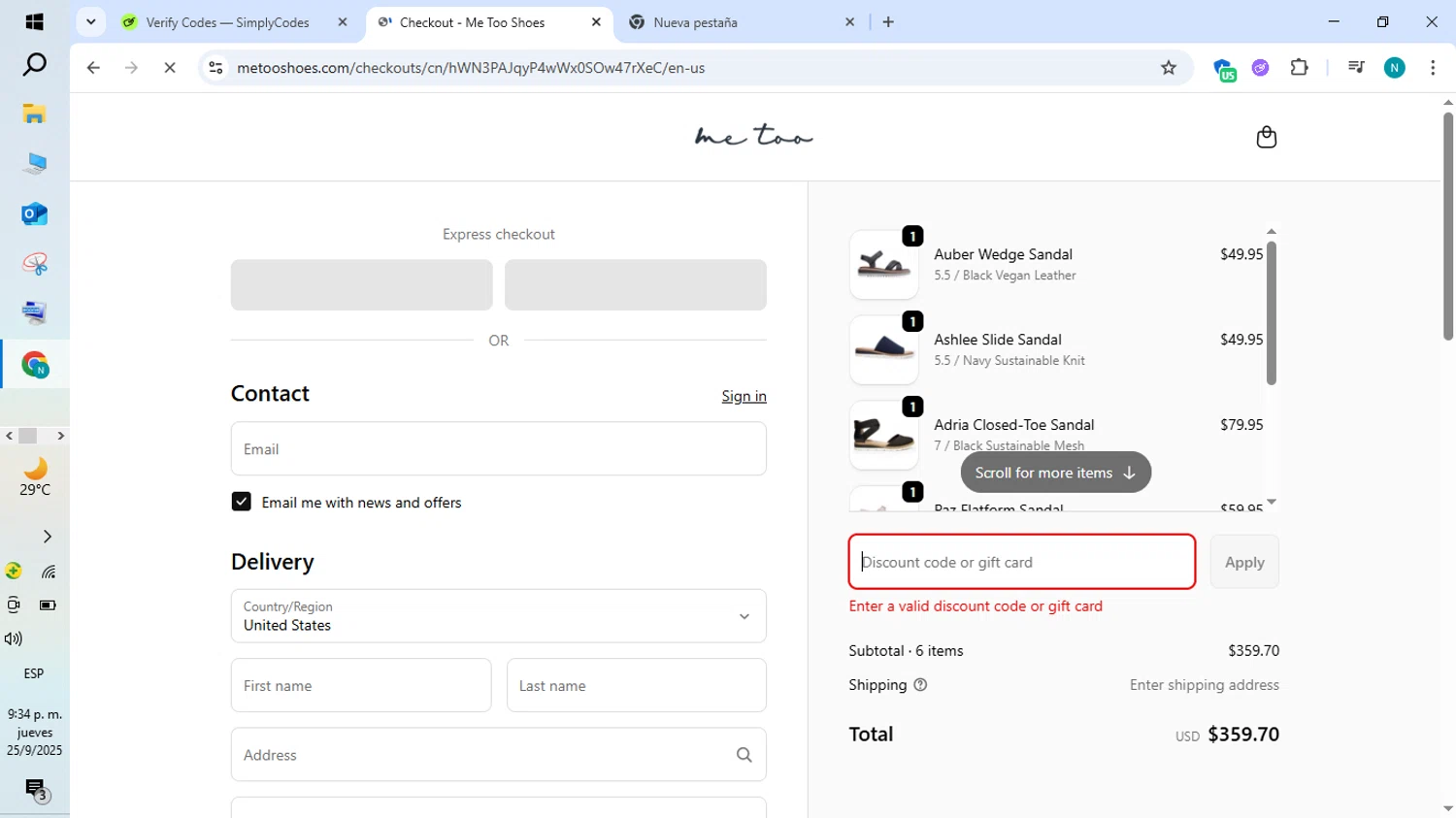This screenshot has width=1456, height=818.
Task: Click the Adria Closed-Toe Sandal thumbnail
Action: (x=883, y=435)
